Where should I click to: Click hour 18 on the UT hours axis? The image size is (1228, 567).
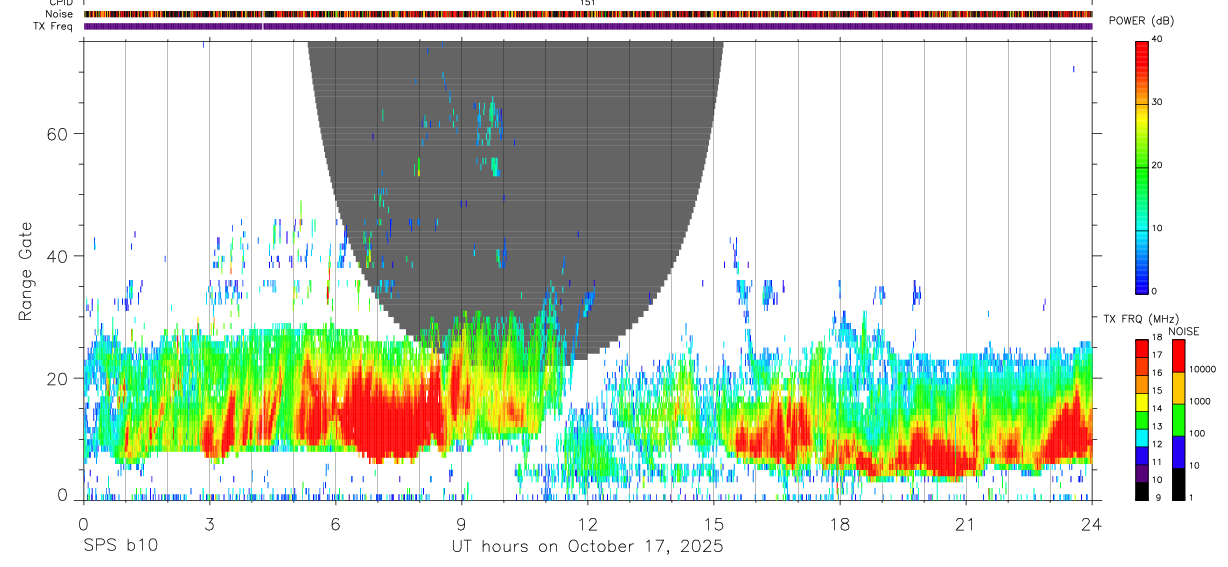839,524
